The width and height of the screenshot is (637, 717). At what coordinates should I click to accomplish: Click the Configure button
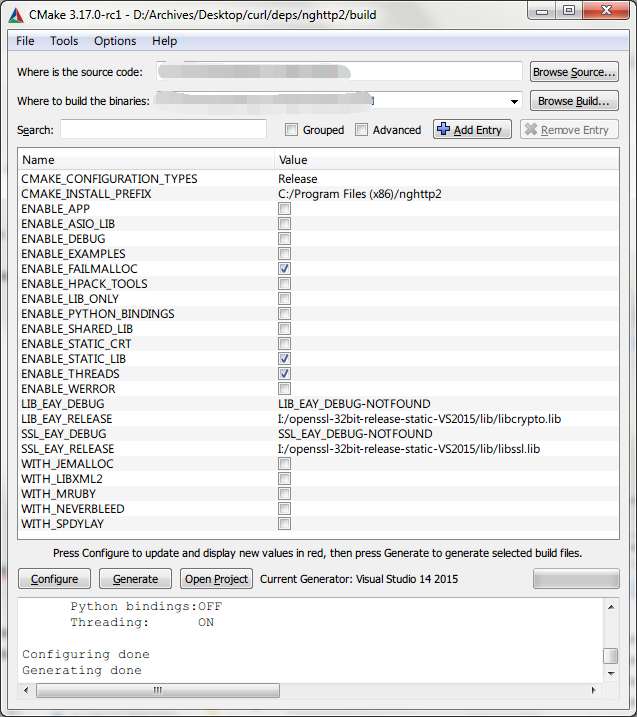[x=54, y=579]
